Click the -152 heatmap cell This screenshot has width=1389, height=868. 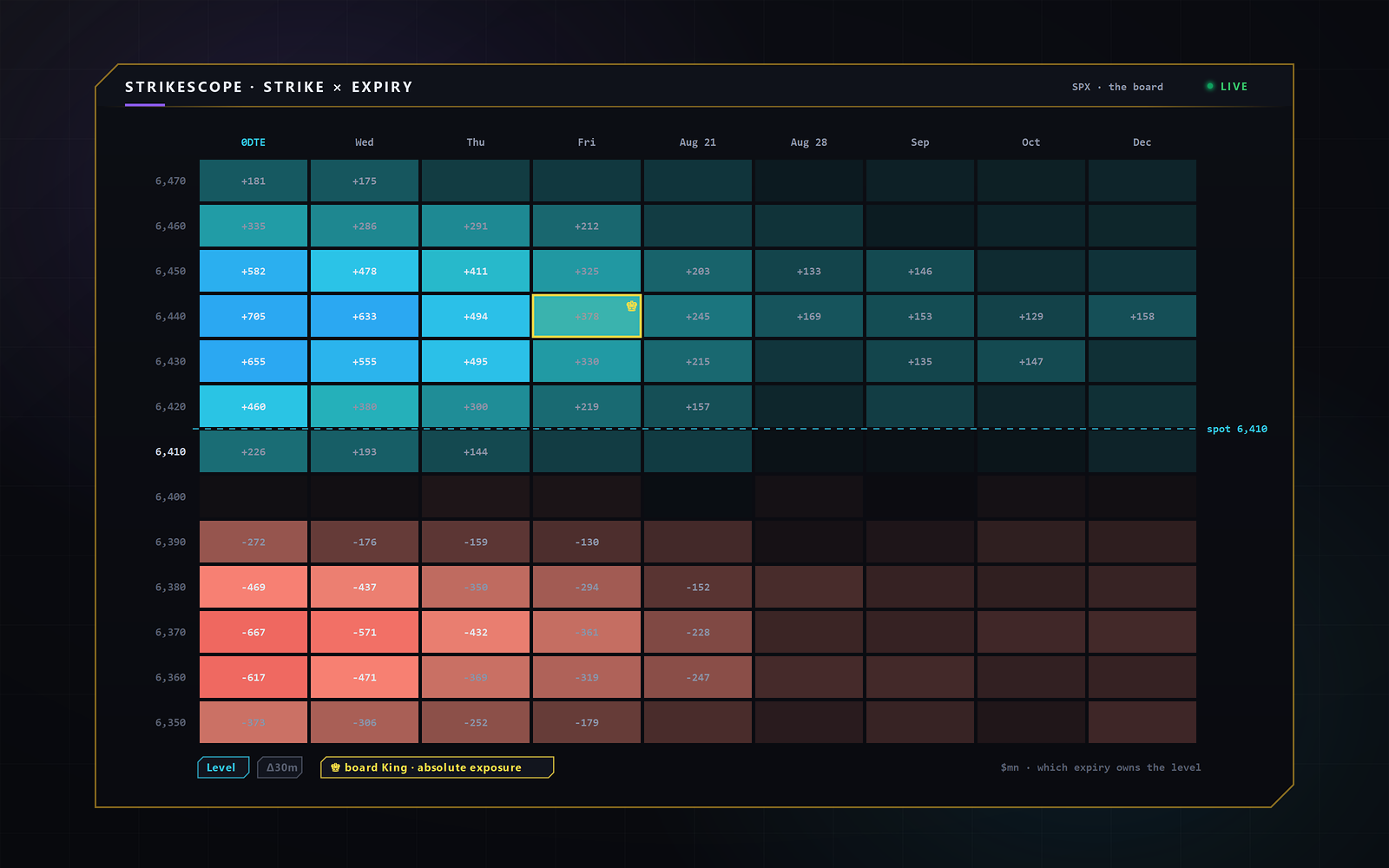698,587
